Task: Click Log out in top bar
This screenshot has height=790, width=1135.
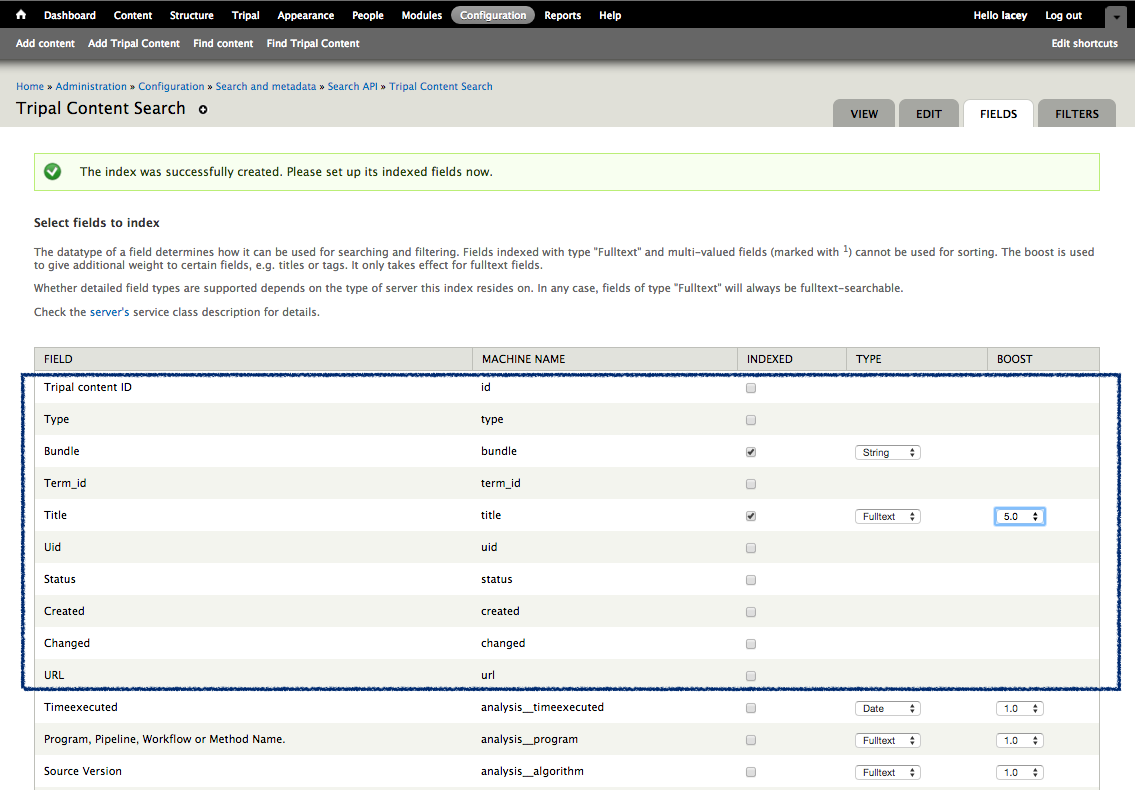Action: (x=1063, y=15)
